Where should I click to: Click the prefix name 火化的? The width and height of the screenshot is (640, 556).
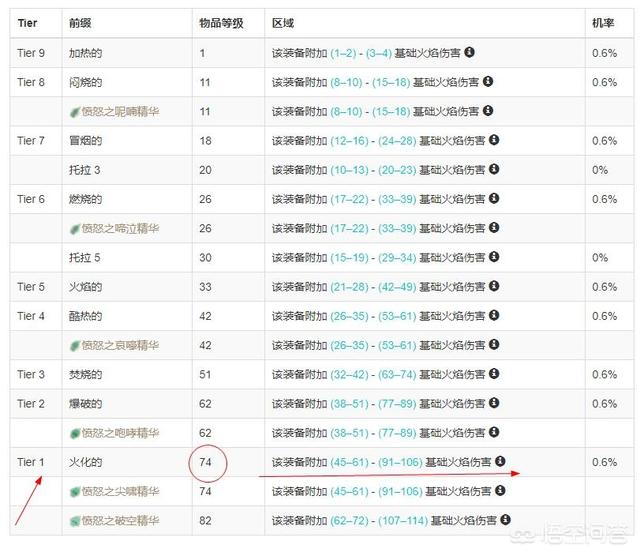click(85, 463)
